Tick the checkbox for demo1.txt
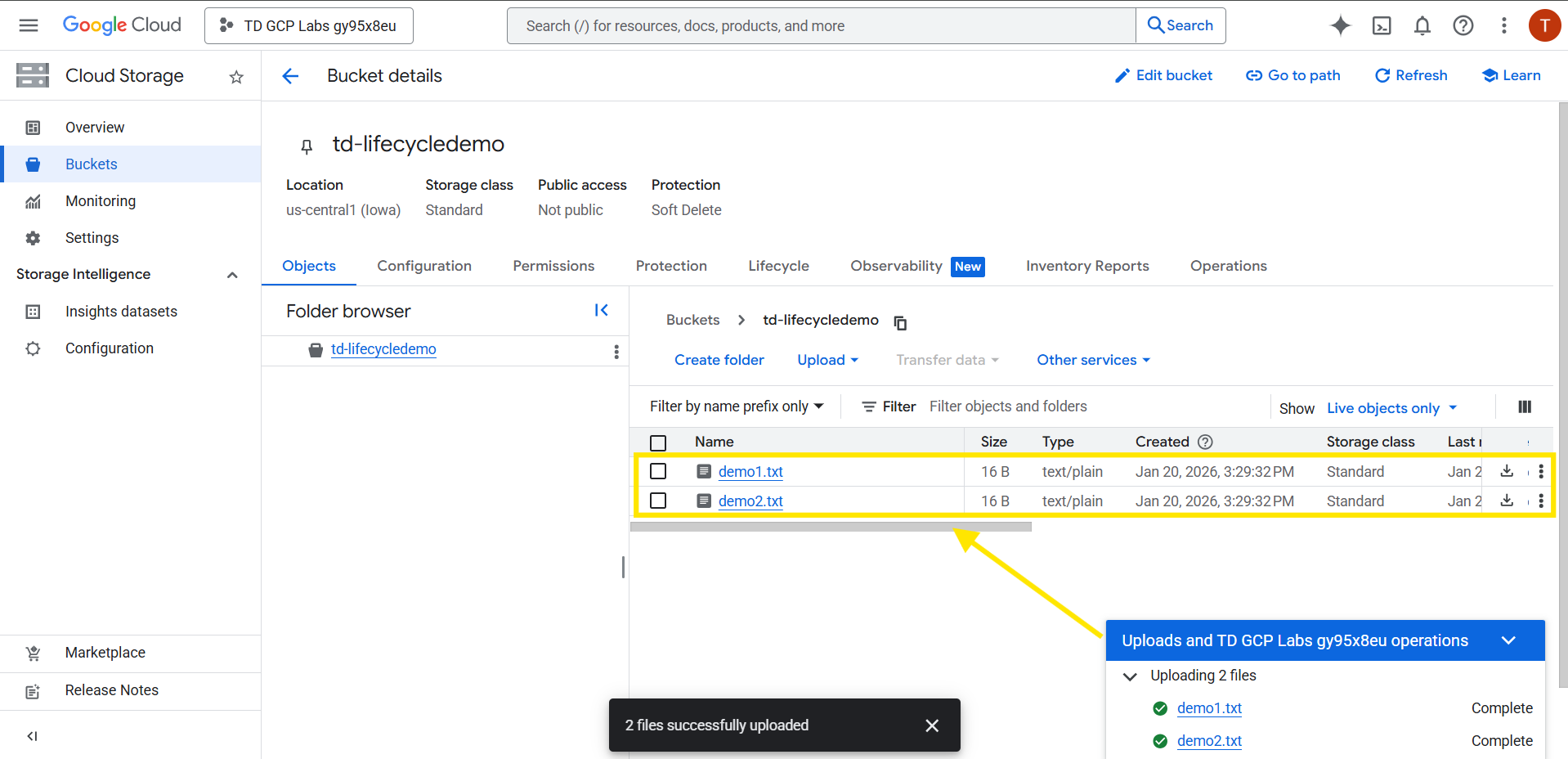Image resolution: width=1568 pixels, height=759 pixels. 658,472
